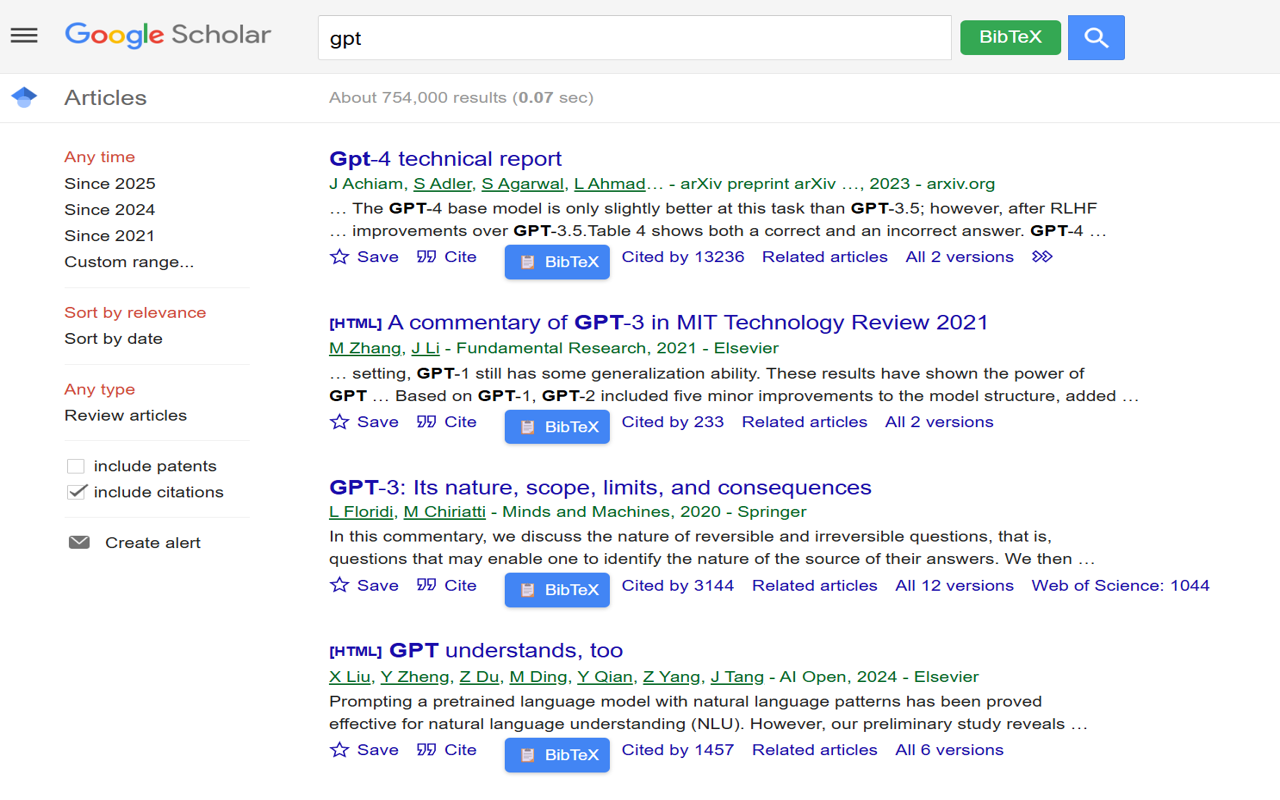Viewport: 1280px width, 800px height.
Task: Click BibTeX button for GPT understands, too
Action: click(557, 755)
